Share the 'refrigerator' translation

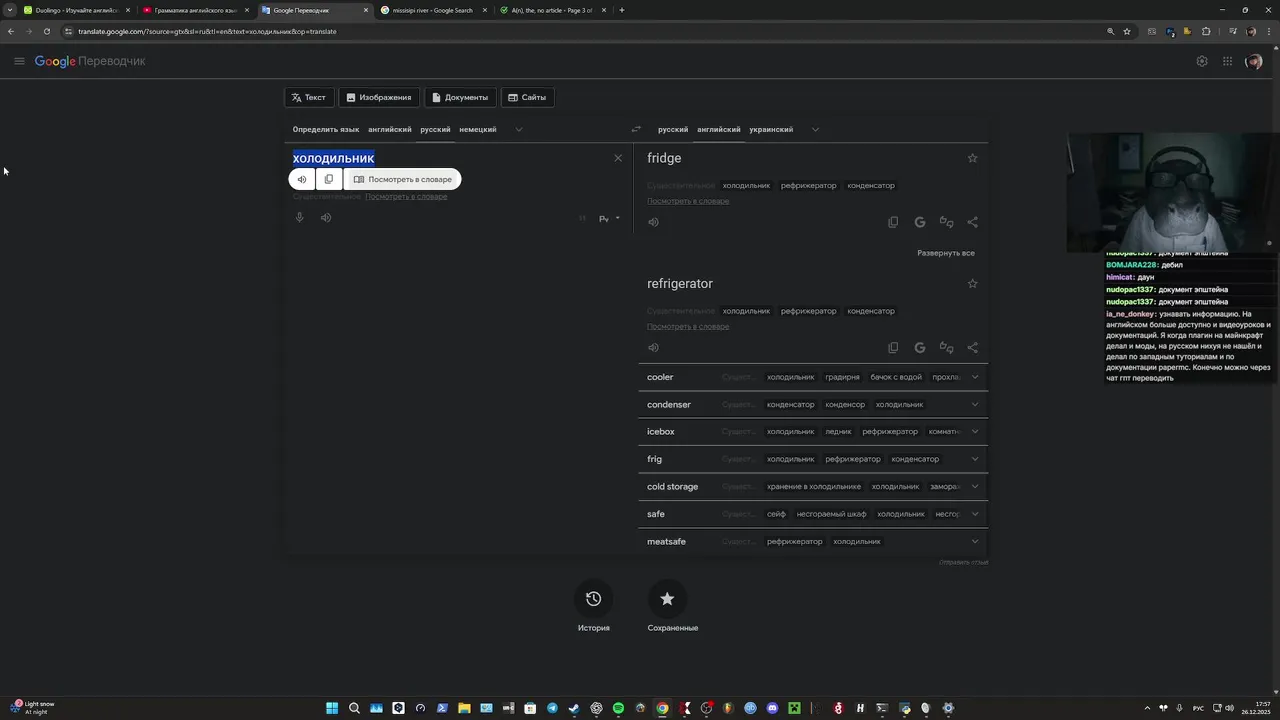[972, 347]
